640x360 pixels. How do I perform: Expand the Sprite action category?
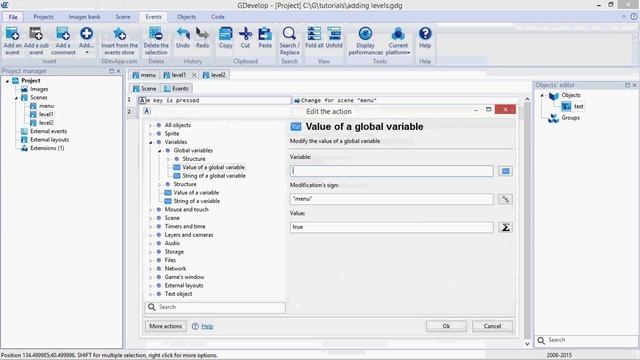pyautogui.click(x=150, y=134)
